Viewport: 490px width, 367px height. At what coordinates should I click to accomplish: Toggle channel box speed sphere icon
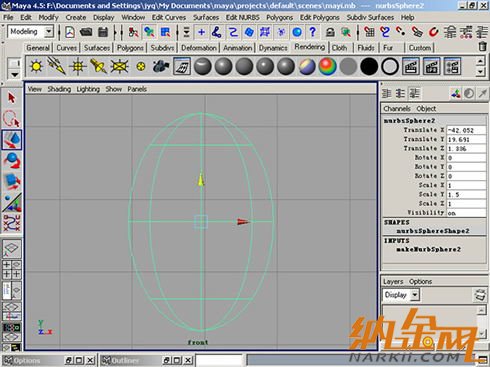(x=469, y=94)
